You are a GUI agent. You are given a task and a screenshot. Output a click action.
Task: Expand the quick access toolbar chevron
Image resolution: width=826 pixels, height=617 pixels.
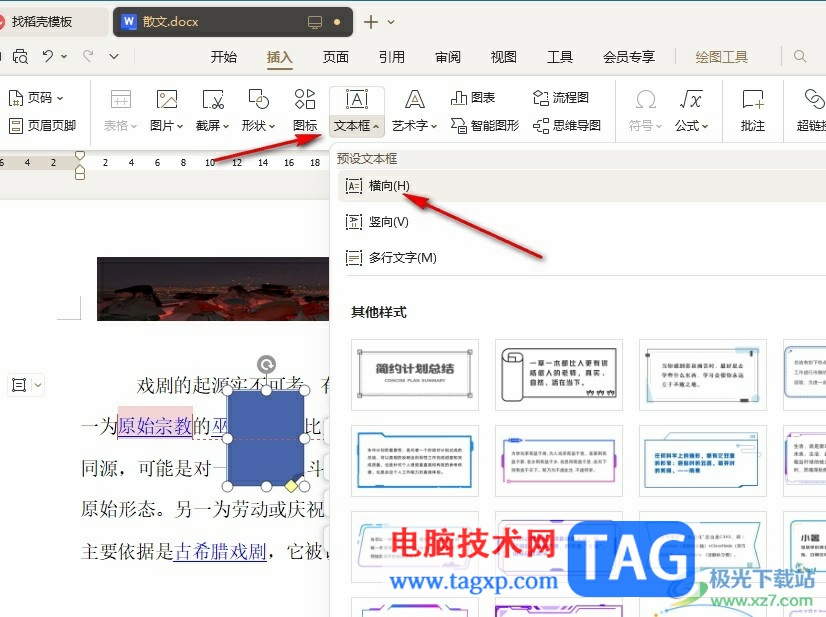click(114, 56)
